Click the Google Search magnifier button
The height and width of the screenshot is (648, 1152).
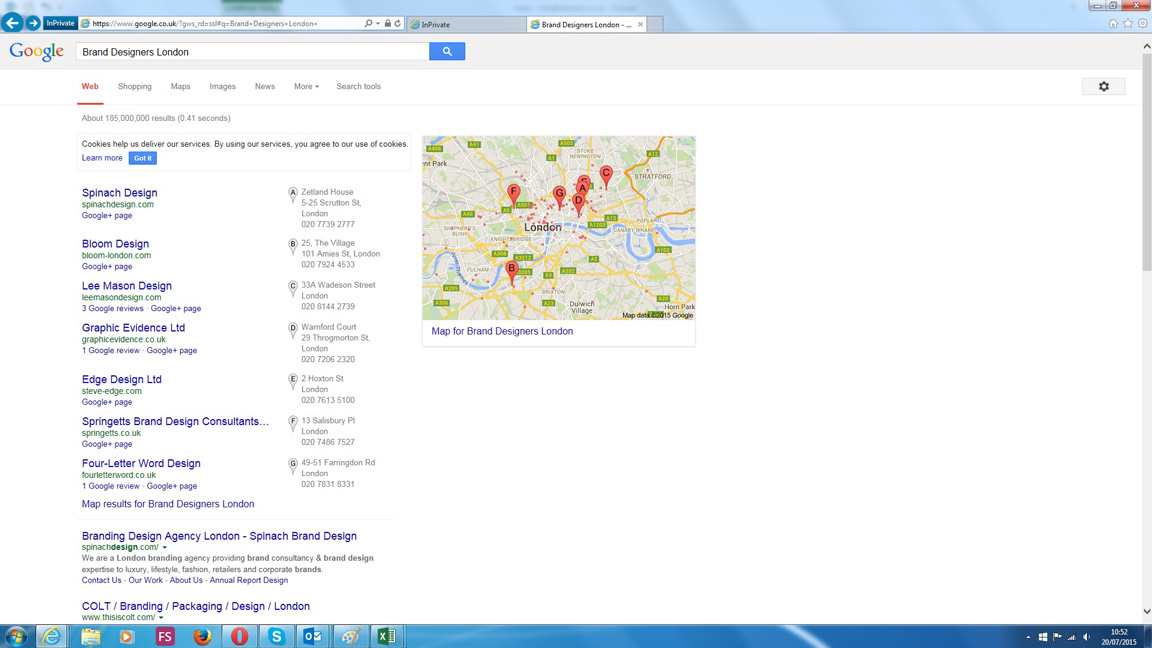446,50
